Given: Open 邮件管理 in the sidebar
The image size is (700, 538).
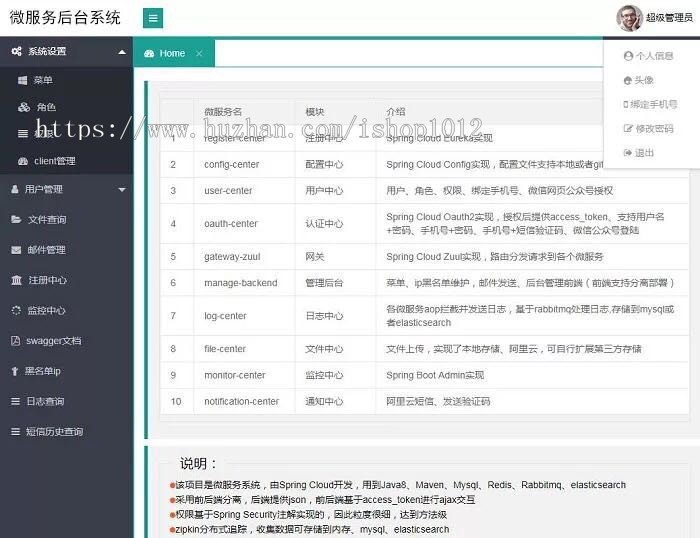Looking at the screenshot, I should (x=46, y=250).
